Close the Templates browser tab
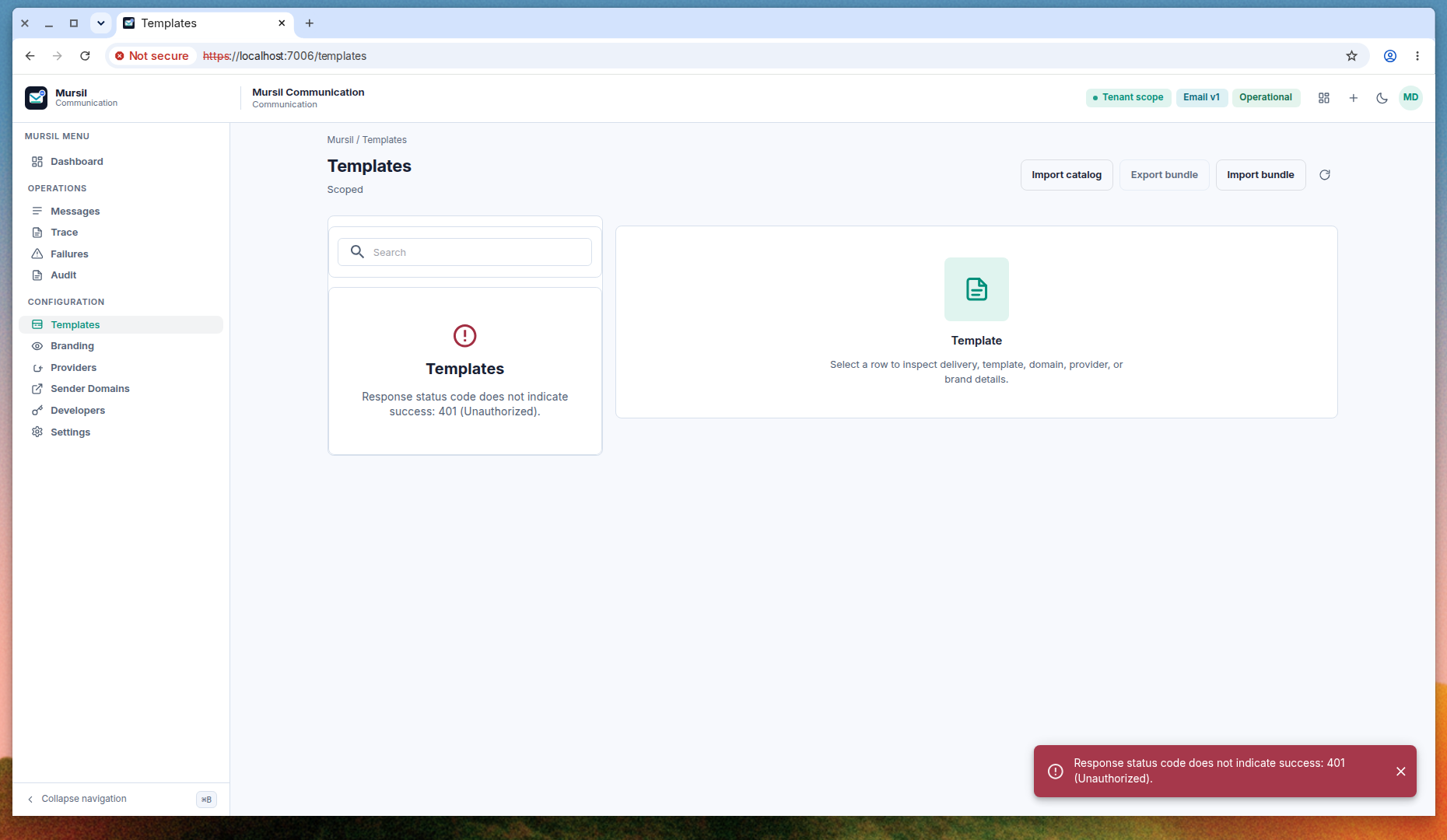 [282, 23]
